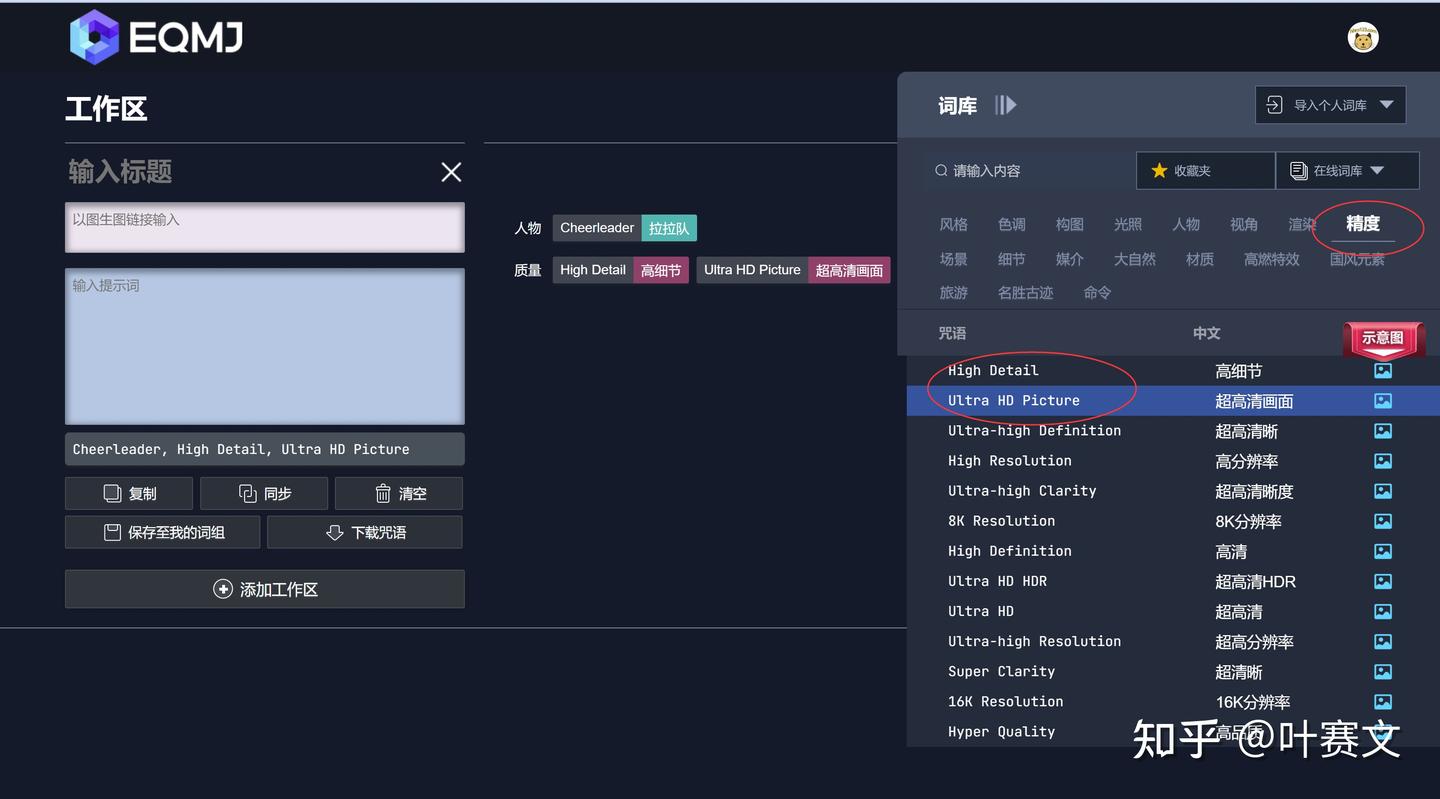Select the High Definition row
This screenshot has height=799, width=1440.
pyautogui.click(x=1173, y=551)
